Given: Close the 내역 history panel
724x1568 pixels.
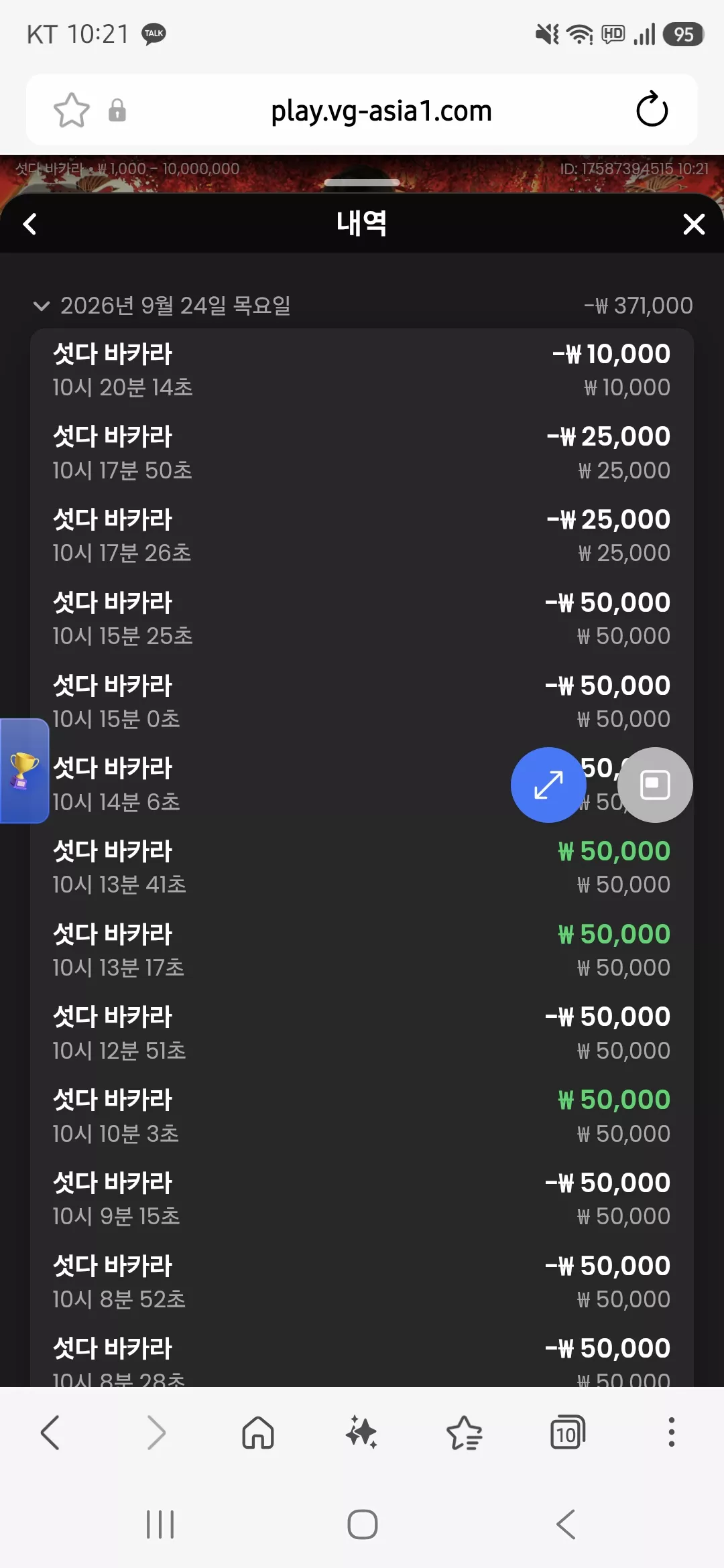Looking at the screenshot, I should tap(694, 224).
